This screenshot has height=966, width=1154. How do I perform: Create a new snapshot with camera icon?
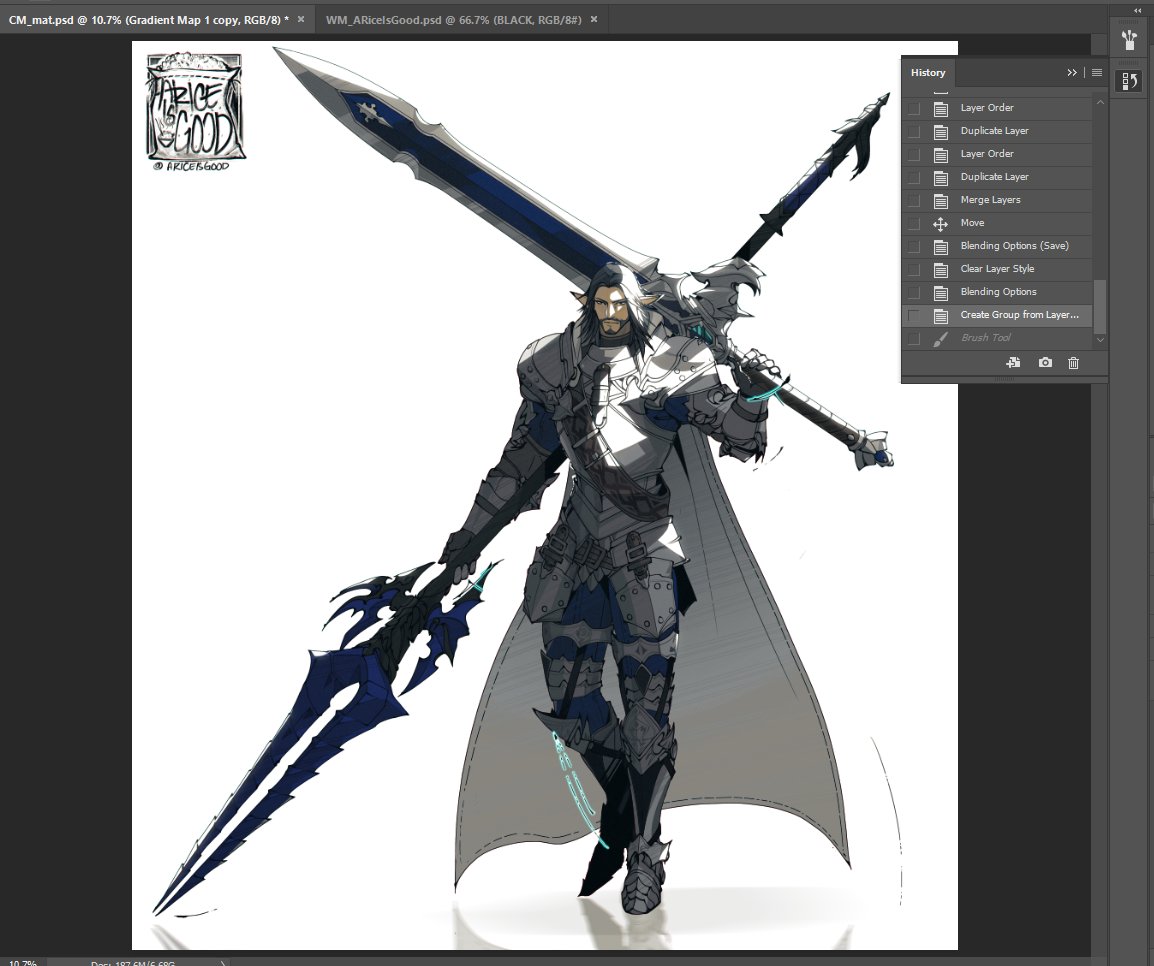[x=1045, y=363]
